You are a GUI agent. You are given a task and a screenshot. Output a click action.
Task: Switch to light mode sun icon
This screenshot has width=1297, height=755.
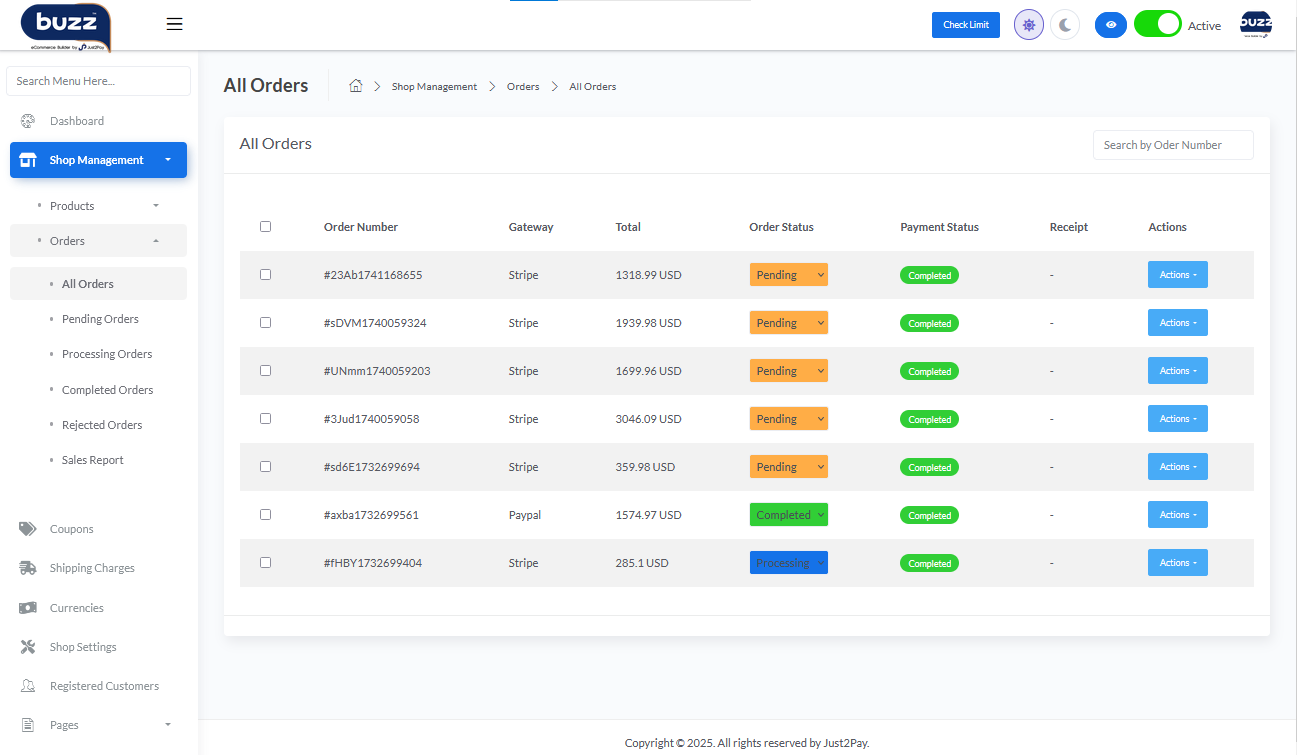1028,25
